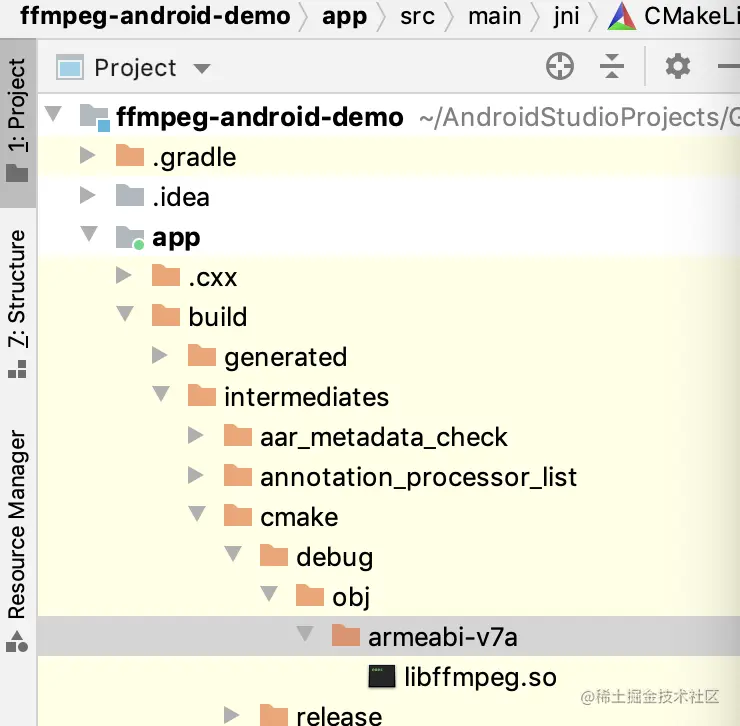740x726 pixels.
Task: Click main in the breadcrumb bar
Action: point(495,17)
